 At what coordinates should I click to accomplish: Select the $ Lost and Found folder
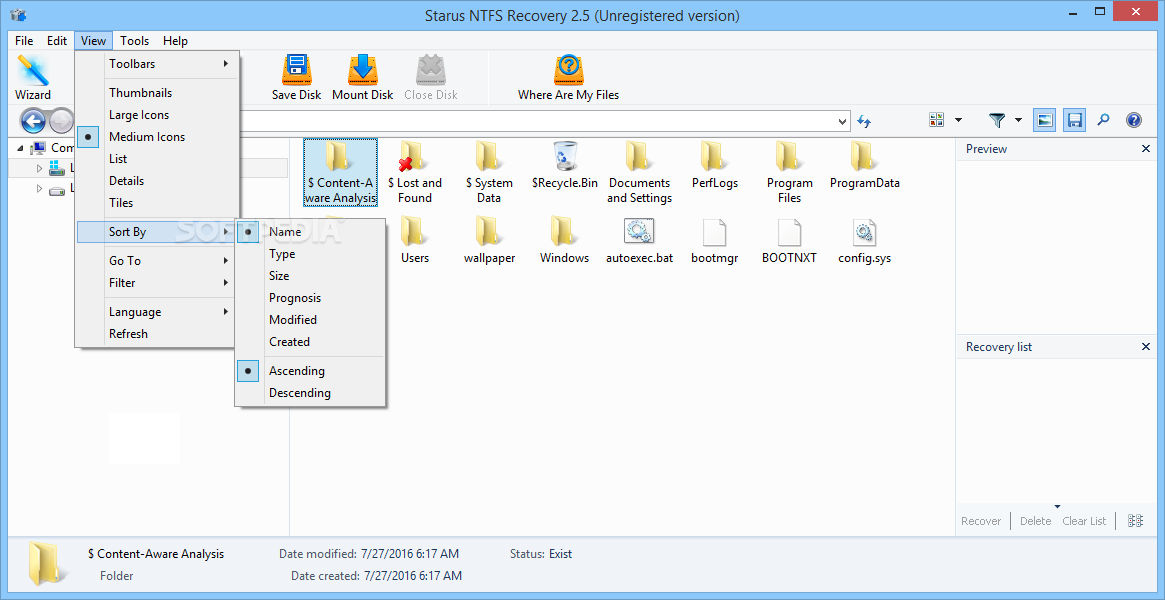click(x=415, y=172)
